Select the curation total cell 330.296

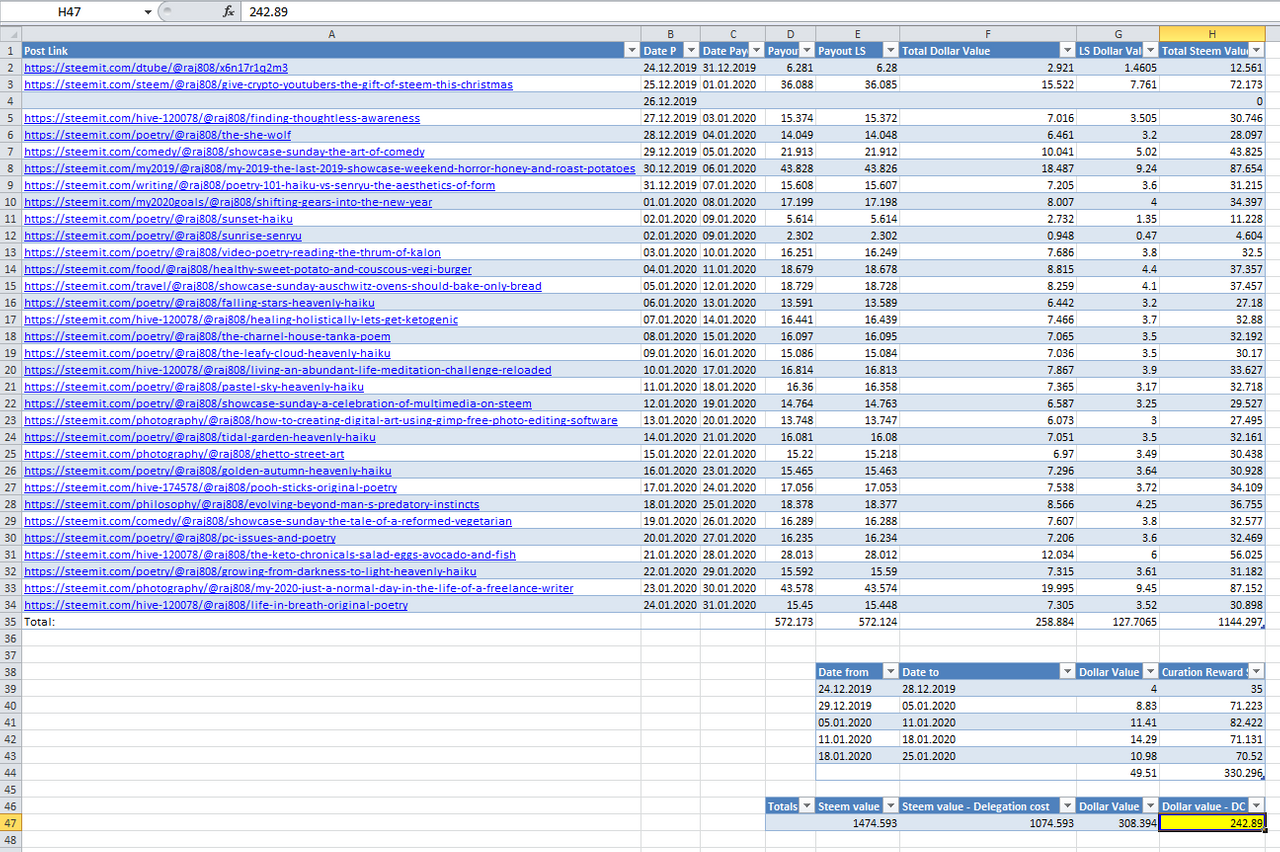pyautogui.click(x=1212, y=773)
